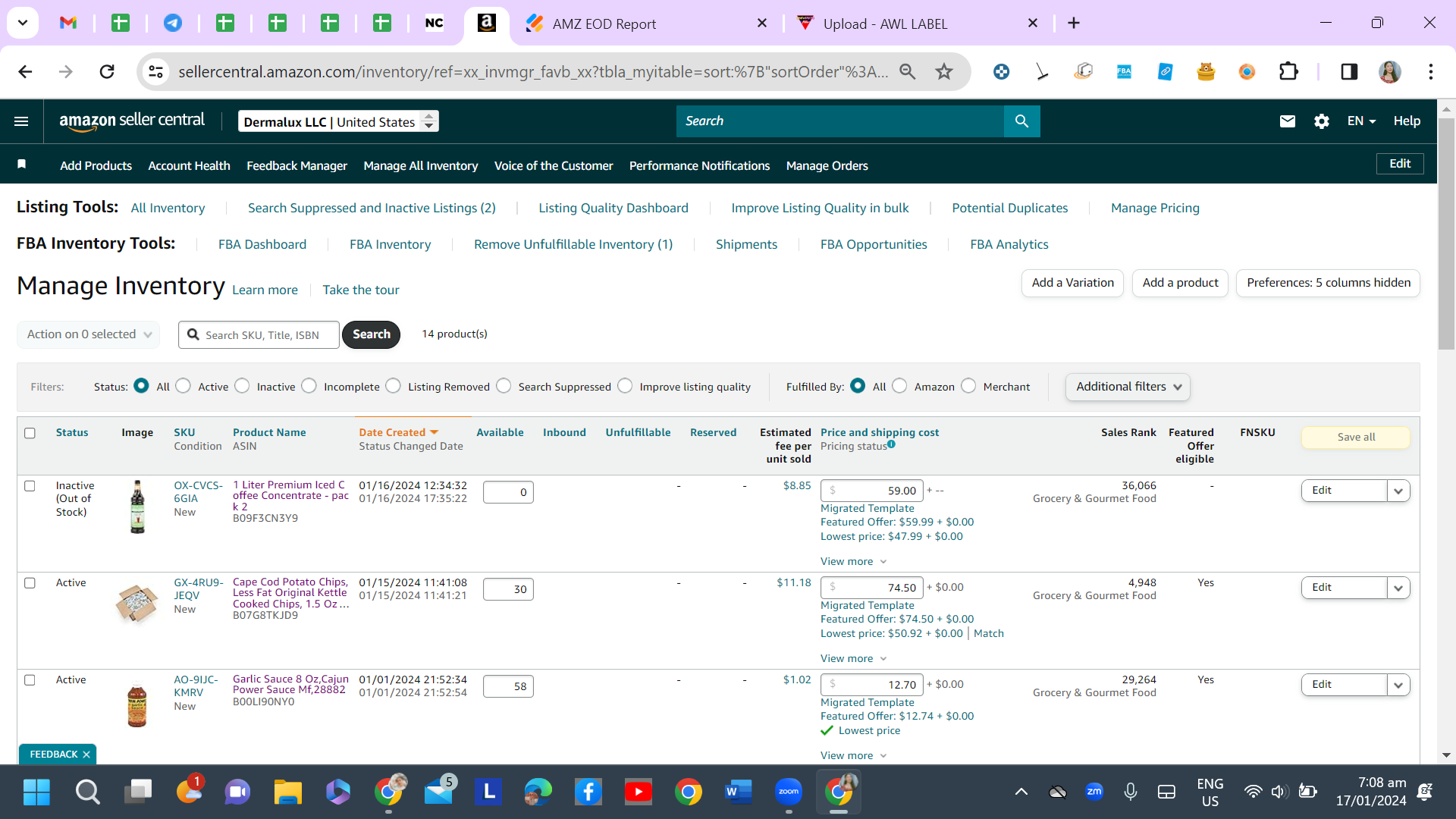Select the Active status filter
This screenshot has width=1456, height=819.
coord(183,386)
